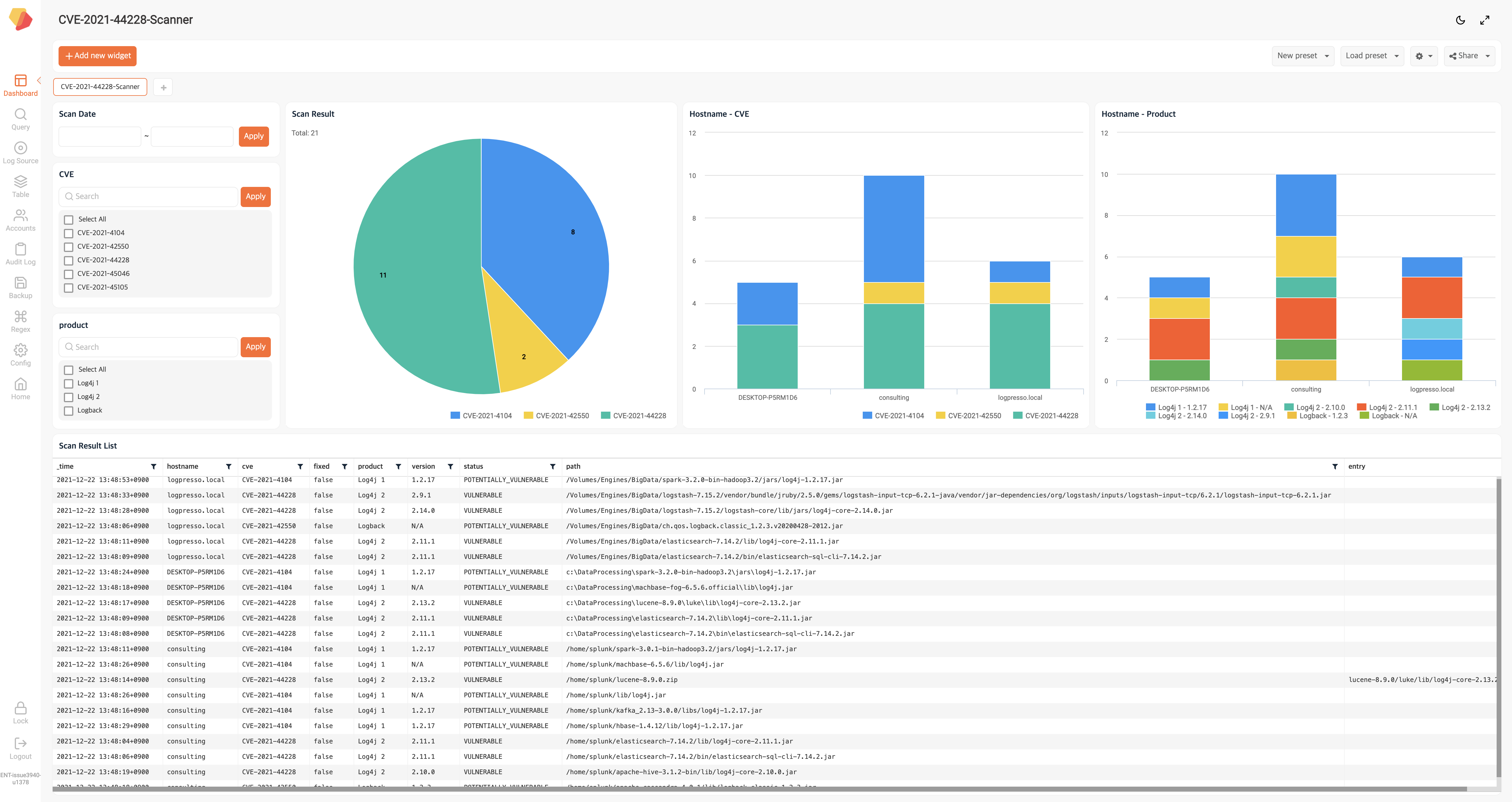The width and height of the screenshot is (1512, 802).
Task: Click the CVE-2021-42550 pie legend swatch
Action: click(x=528, y=416)
